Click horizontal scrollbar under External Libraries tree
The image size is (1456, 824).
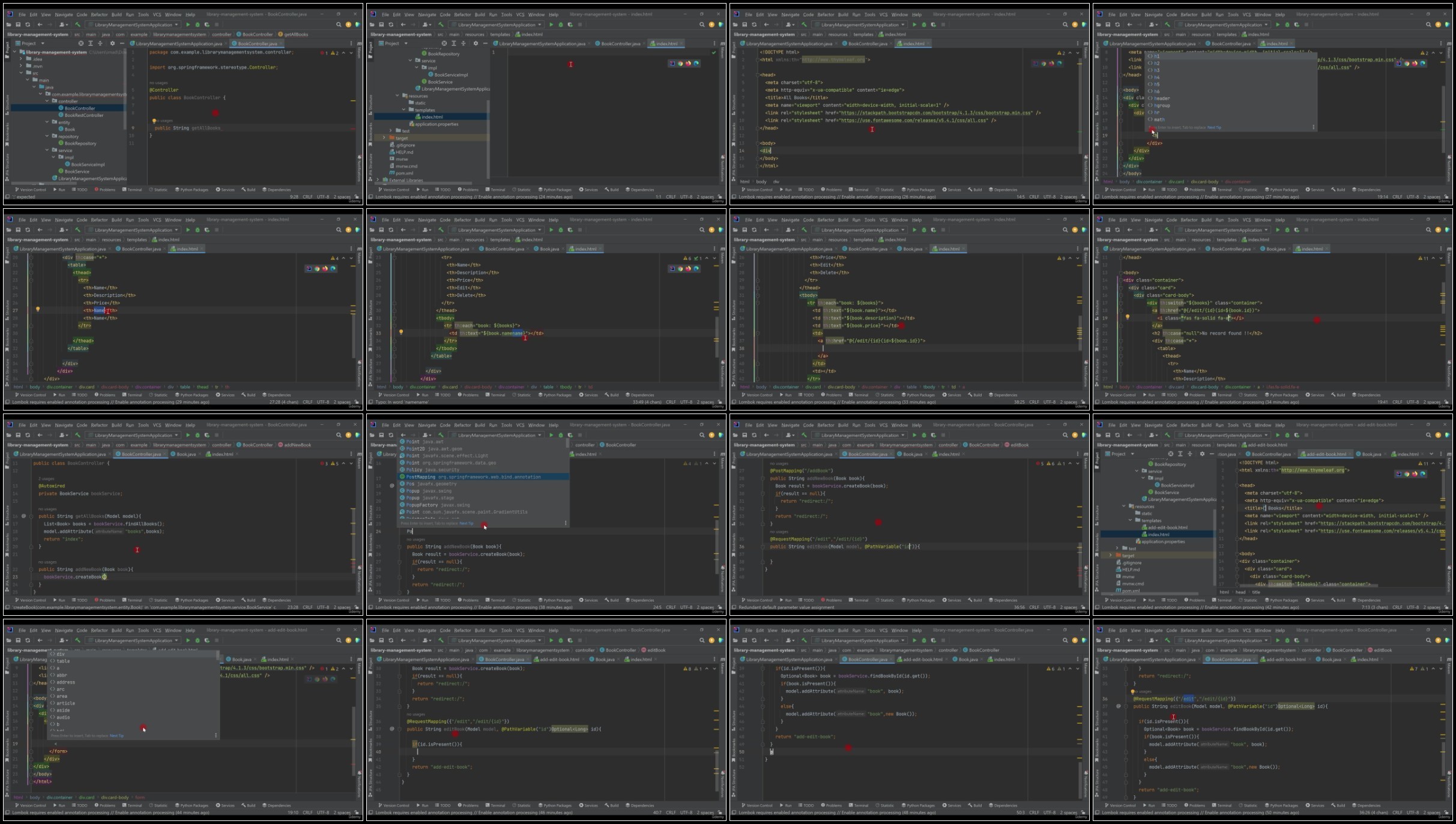pyautogui.click(x=424, y=183)
